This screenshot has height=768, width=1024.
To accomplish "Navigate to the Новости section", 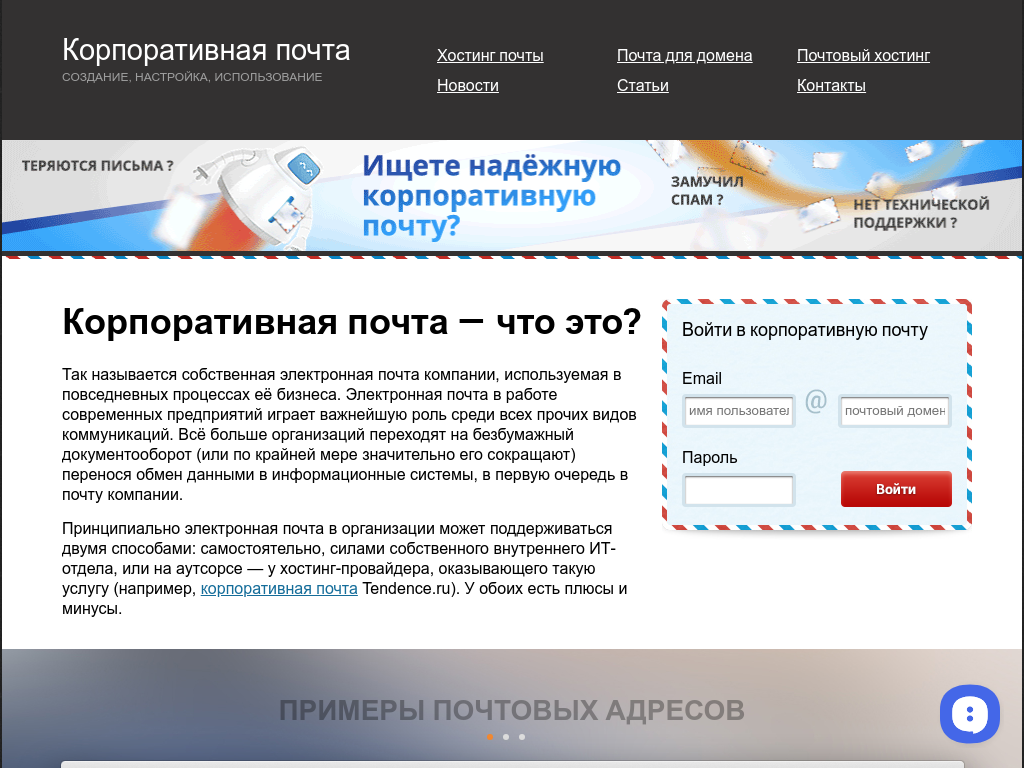I will click(x=468, y=86).
